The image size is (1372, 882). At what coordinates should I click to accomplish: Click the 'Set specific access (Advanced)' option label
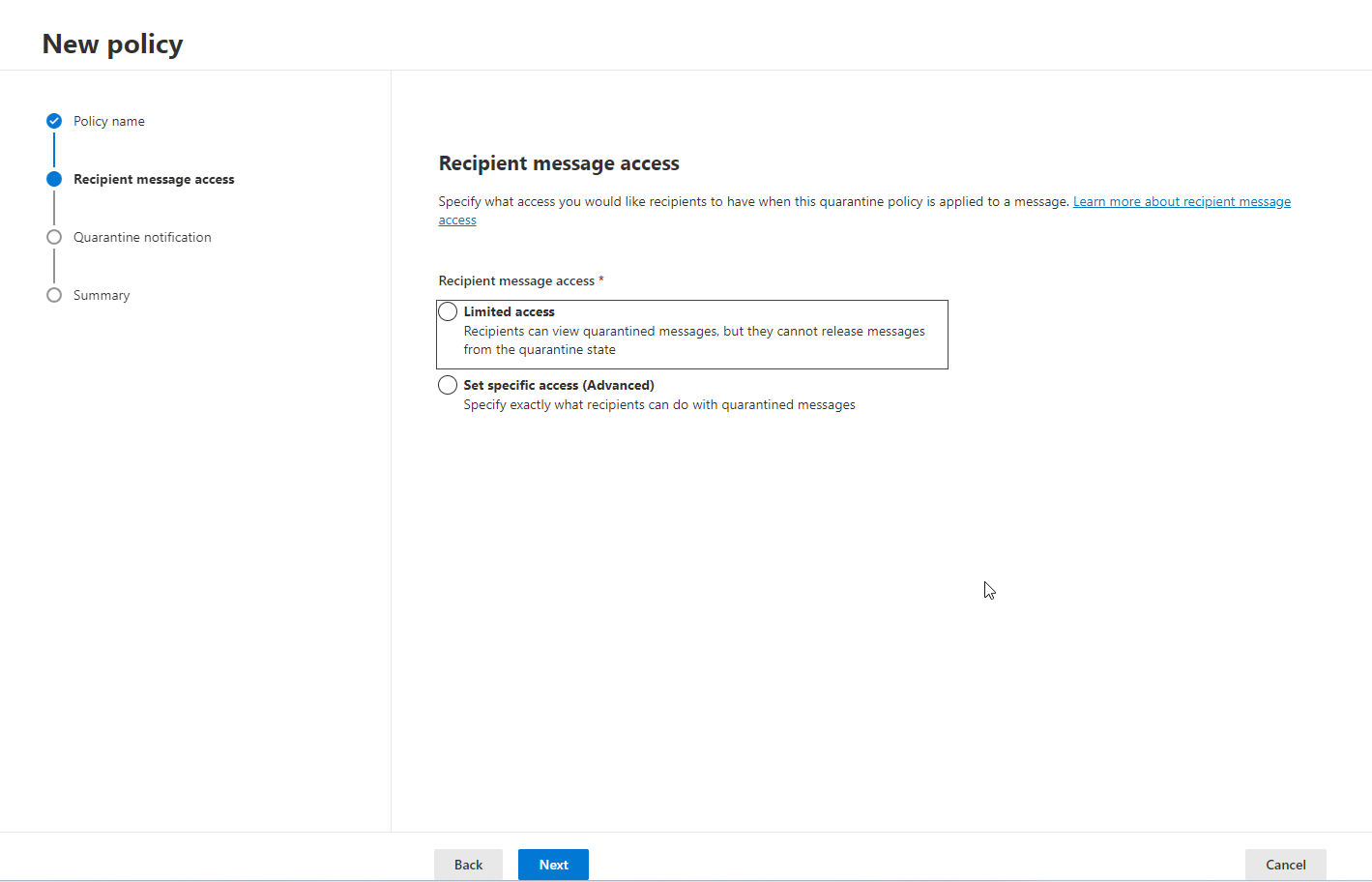(x=559, y=385)
